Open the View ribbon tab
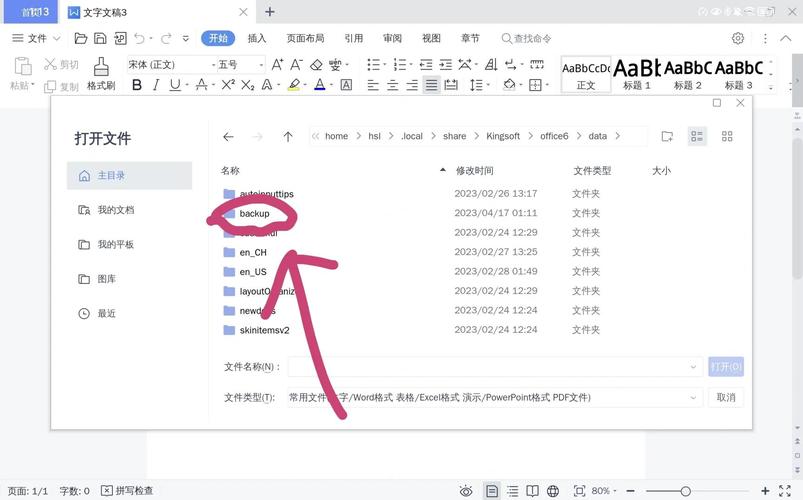This screenshot has height=500, width=803. [431, 38]
